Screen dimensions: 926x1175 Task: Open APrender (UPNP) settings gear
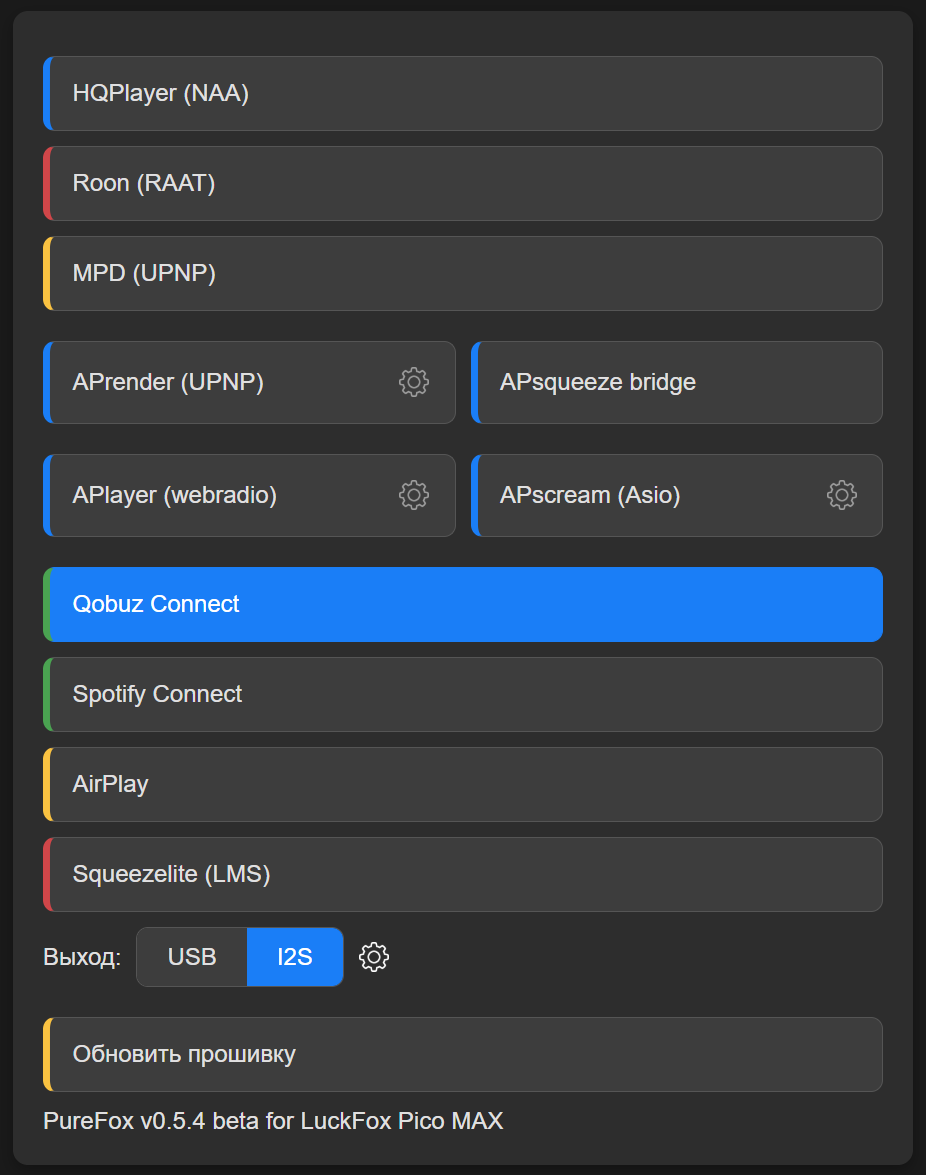(414, 382)
